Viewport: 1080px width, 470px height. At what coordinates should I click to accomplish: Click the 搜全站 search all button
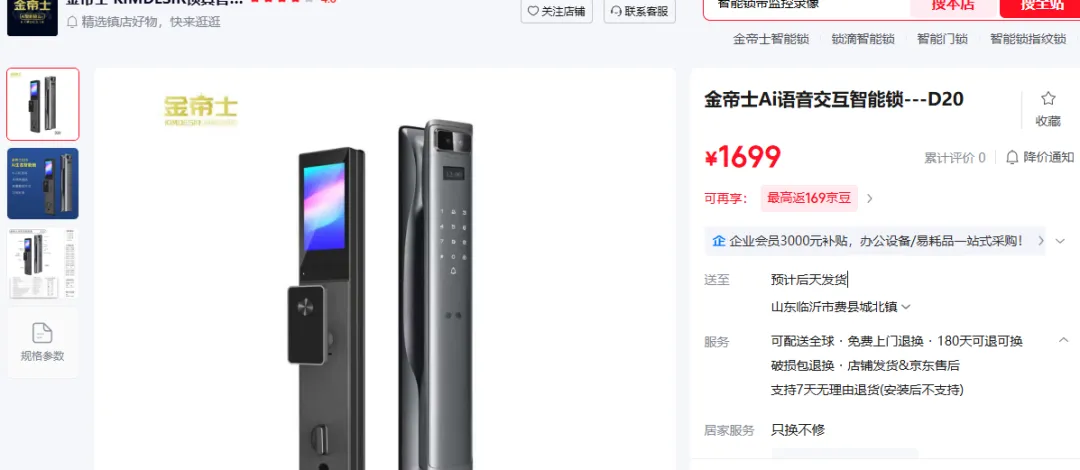pos(1042,6)
